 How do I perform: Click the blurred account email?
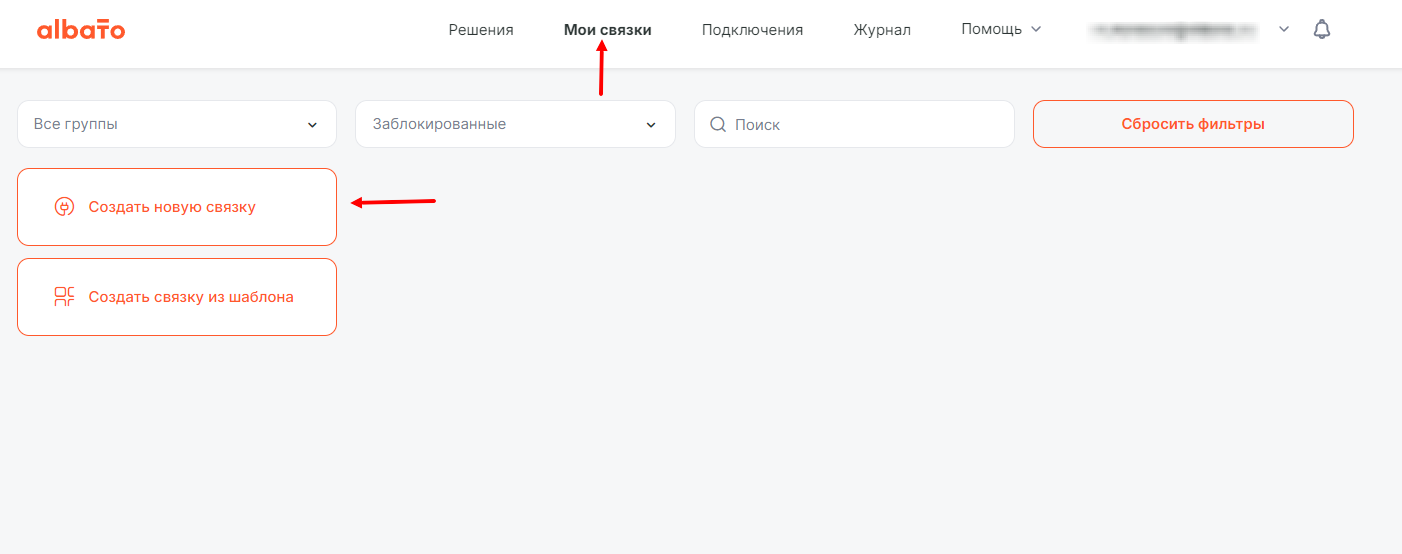(x=1173, y=30)
